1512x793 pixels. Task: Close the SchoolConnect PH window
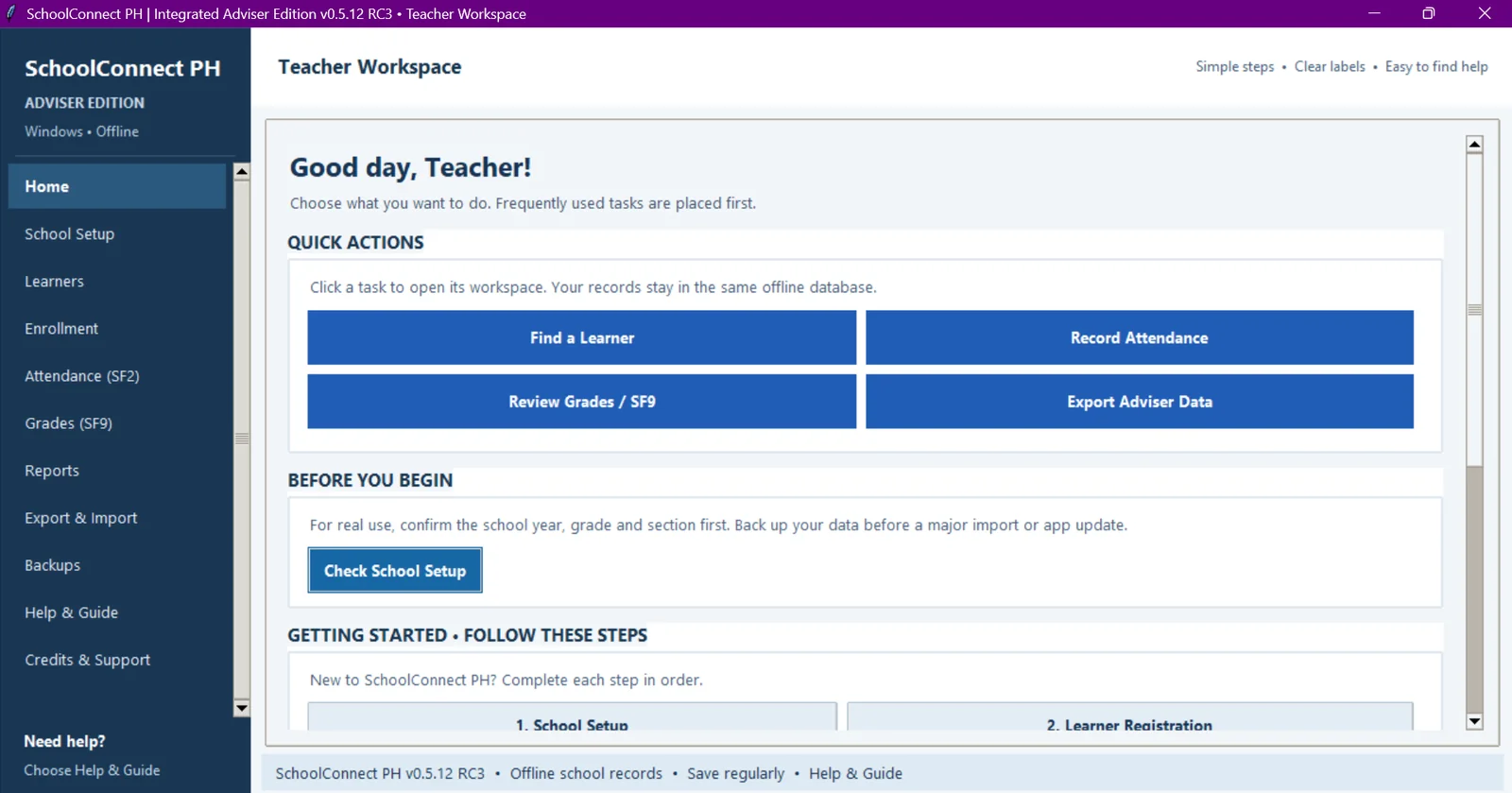pyautogui.click(x=1485, y=13)
